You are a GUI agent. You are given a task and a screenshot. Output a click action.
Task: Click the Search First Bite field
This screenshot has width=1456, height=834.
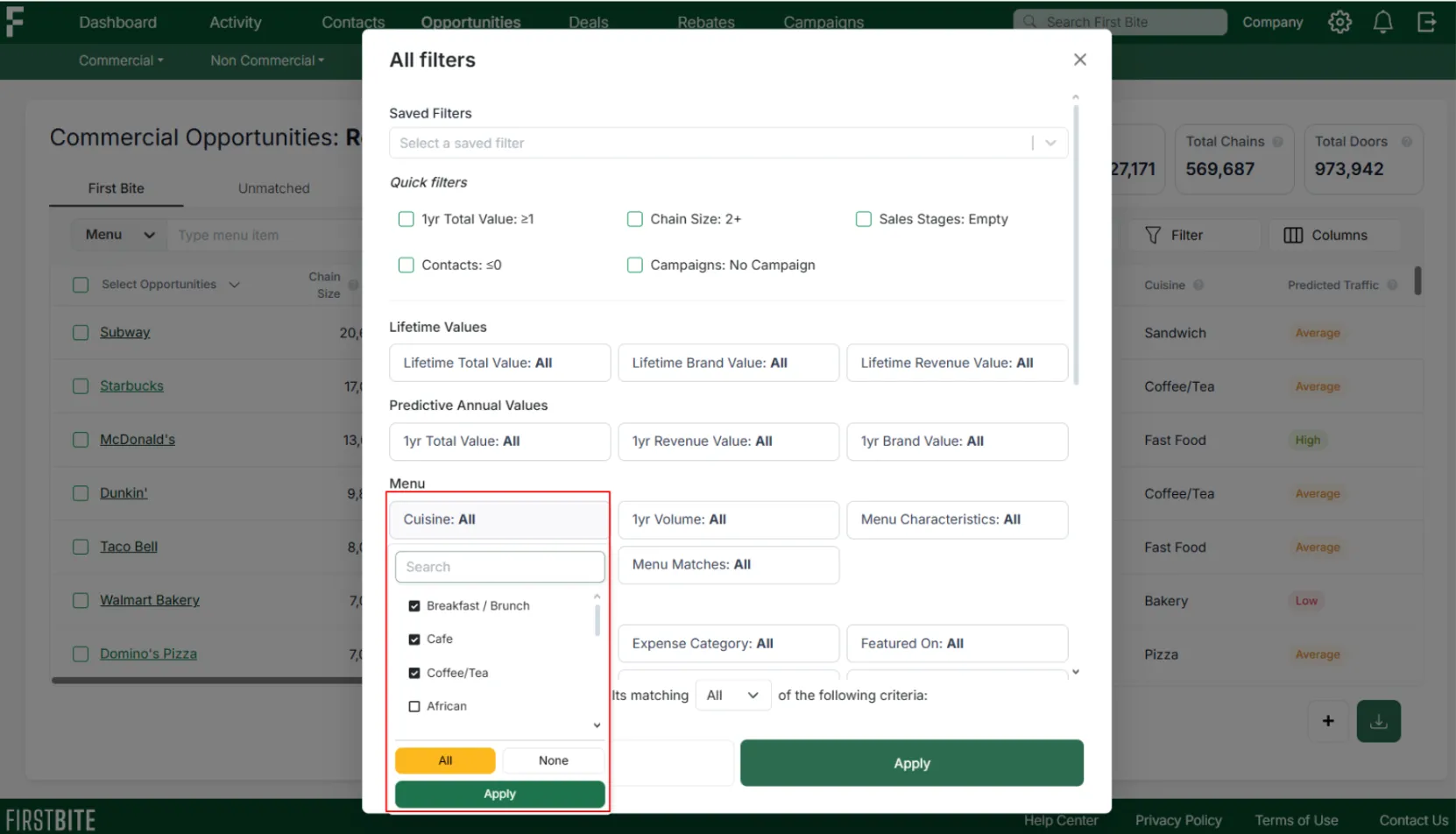coord(1120,22)
